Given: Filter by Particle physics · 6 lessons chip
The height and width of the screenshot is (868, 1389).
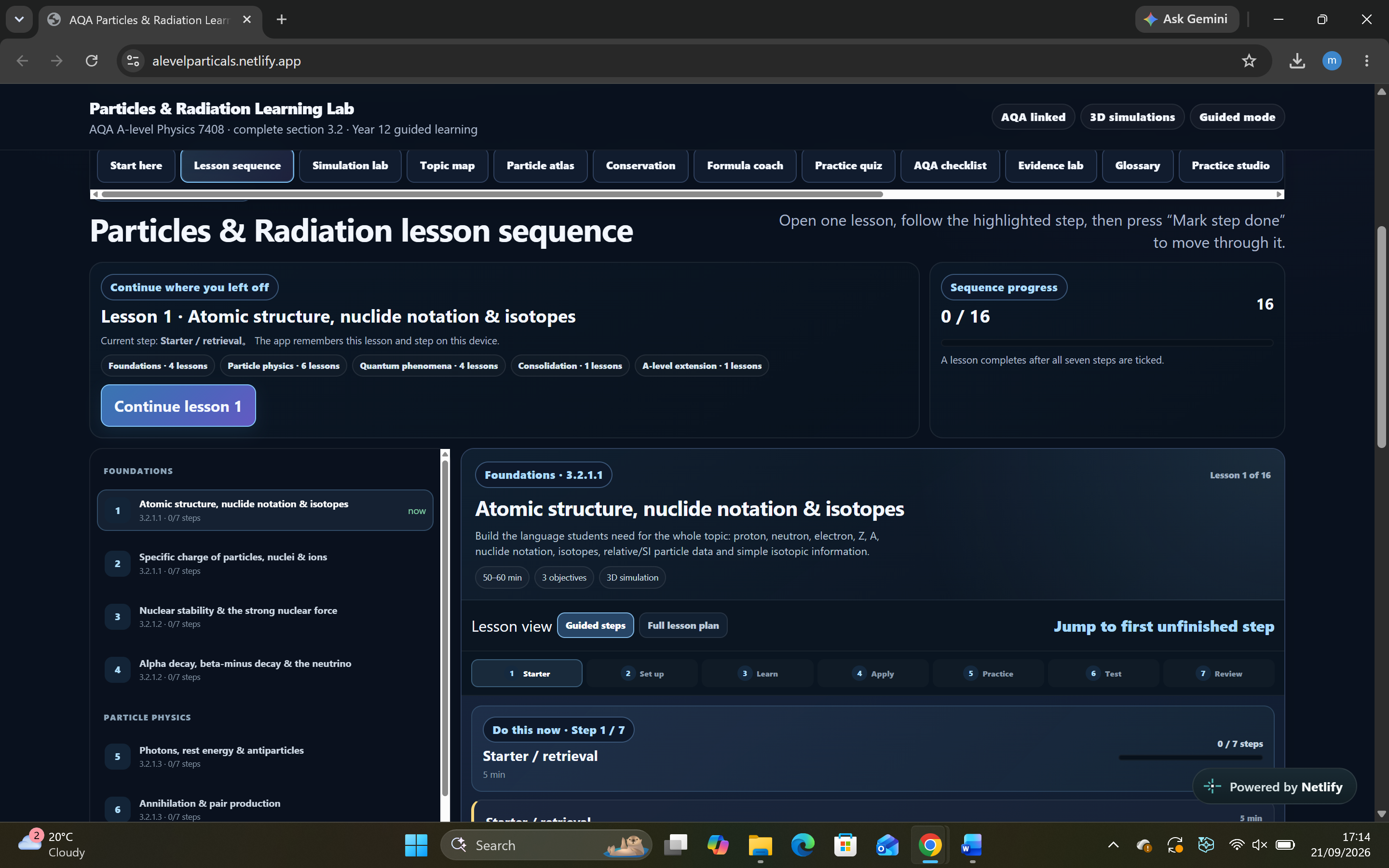Looking at the screenshot, I should click(x=283, y=366).
